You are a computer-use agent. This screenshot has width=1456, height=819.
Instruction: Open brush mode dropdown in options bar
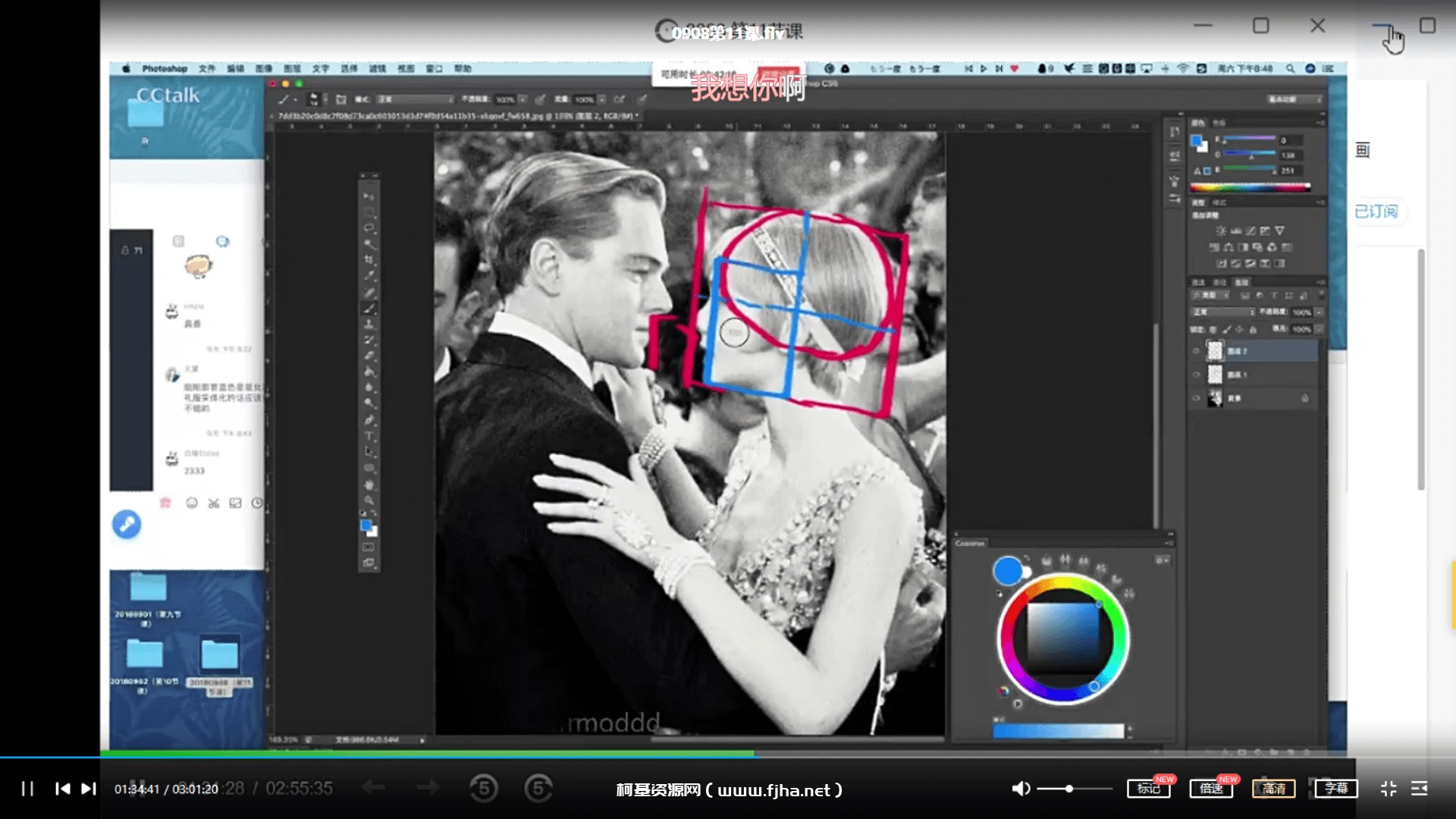tap(415, 99)
